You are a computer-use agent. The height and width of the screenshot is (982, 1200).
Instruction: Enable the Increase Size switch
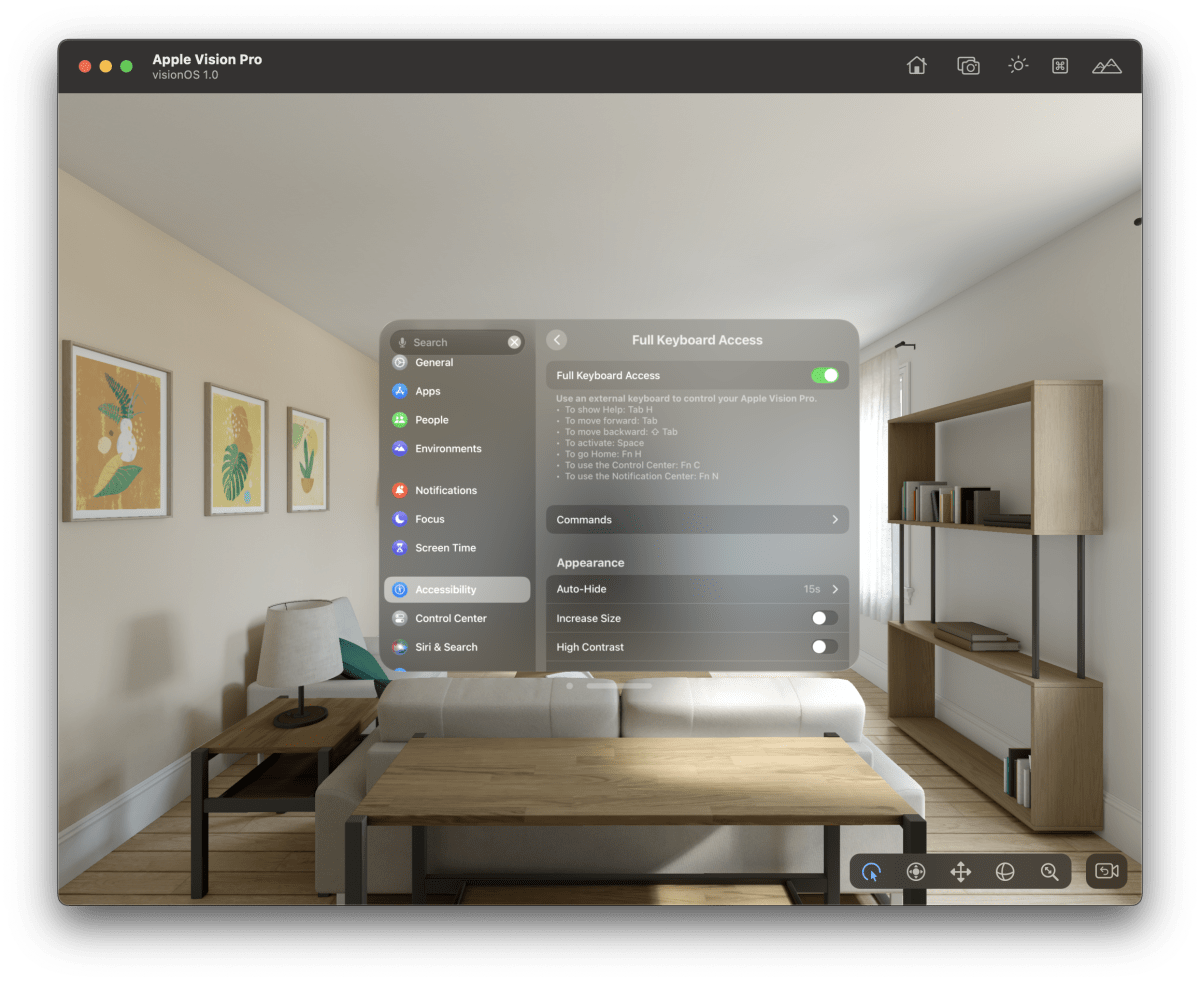tap(824, 618)
